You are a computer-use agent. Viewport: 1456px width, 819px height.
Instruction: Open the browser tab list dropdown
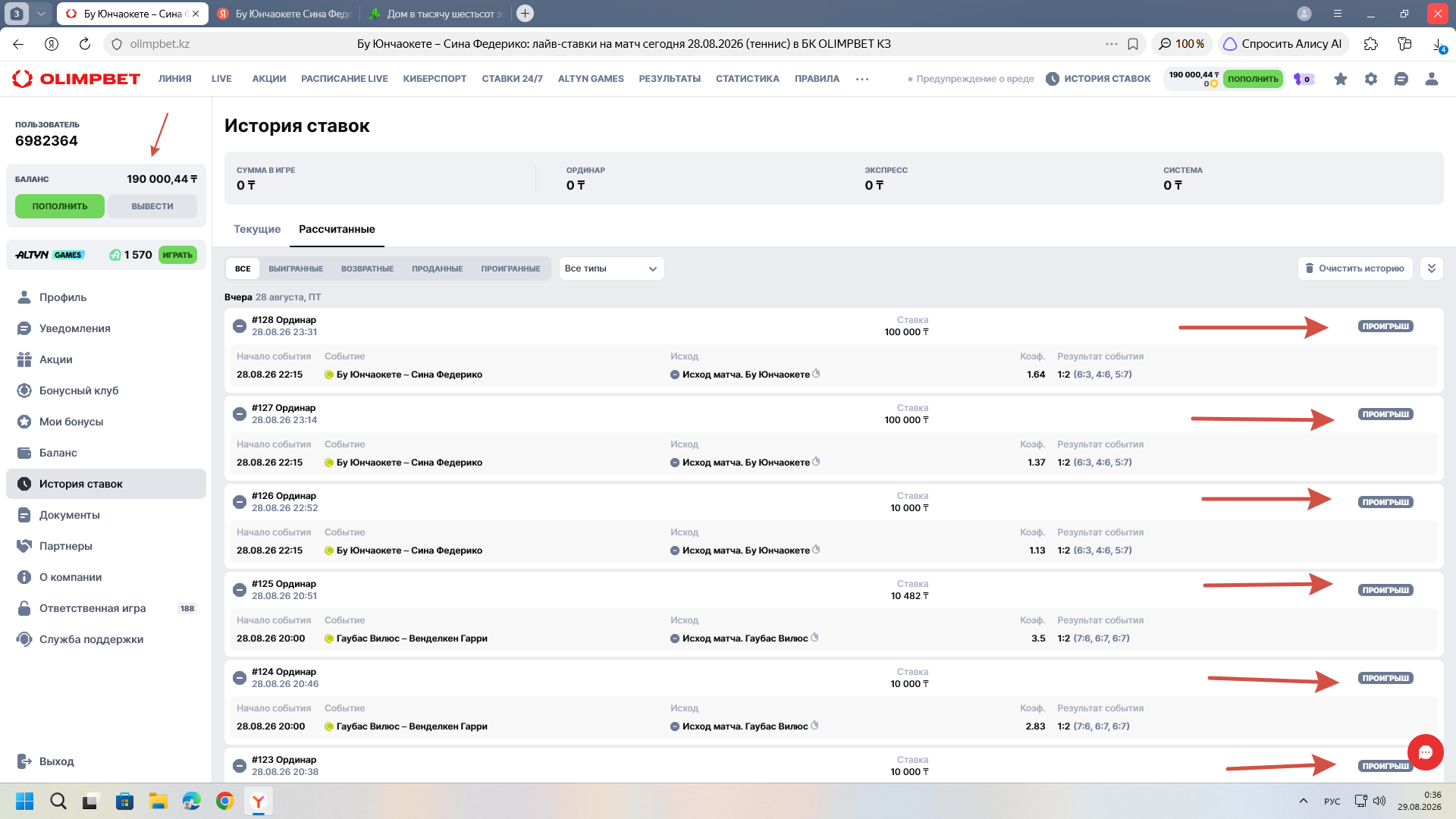pyautogui.click(x=41, y=14)
